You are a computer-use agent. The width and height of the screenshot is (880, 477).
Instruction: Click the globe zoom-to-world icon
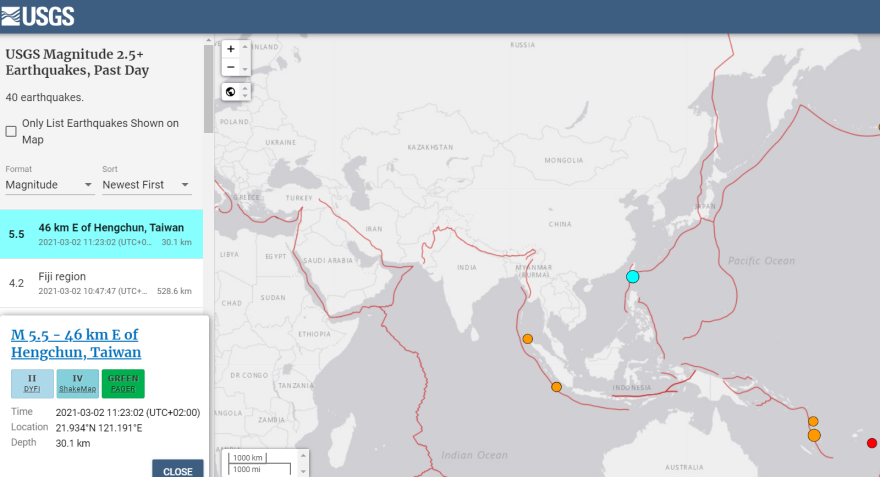click(x=231, y=92)
